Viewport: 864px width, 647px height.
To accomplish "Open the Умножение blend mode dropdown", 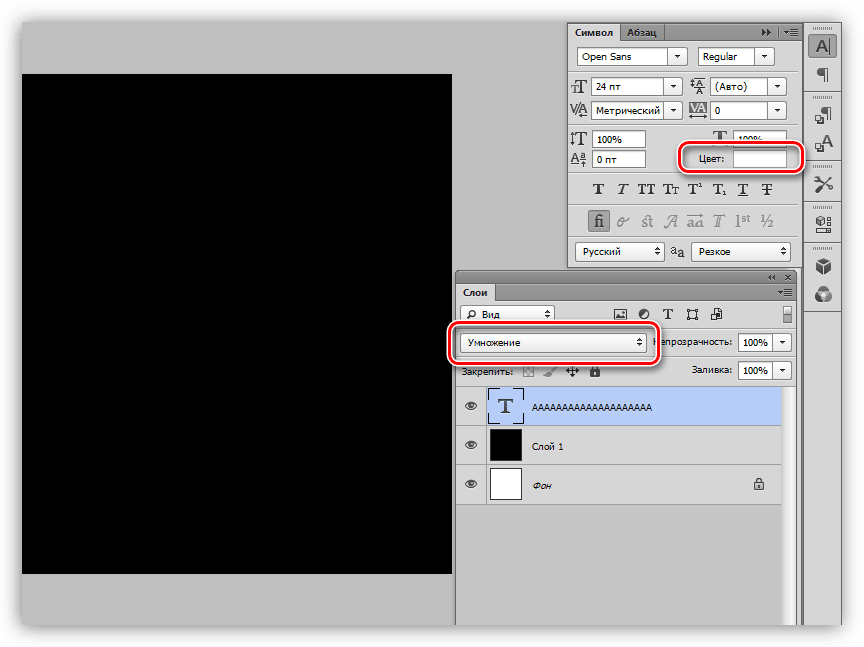I will (553, 342).
